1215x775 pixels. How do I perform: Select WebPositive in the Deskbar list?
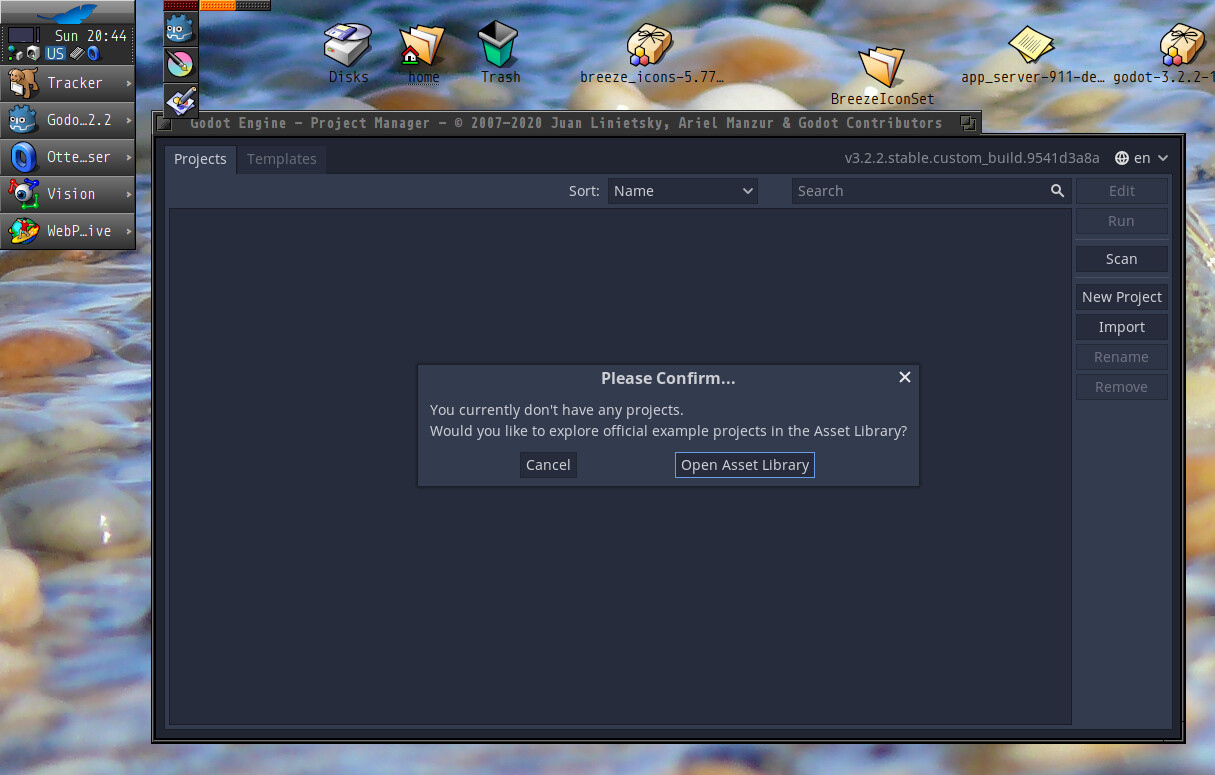[68, 231]
